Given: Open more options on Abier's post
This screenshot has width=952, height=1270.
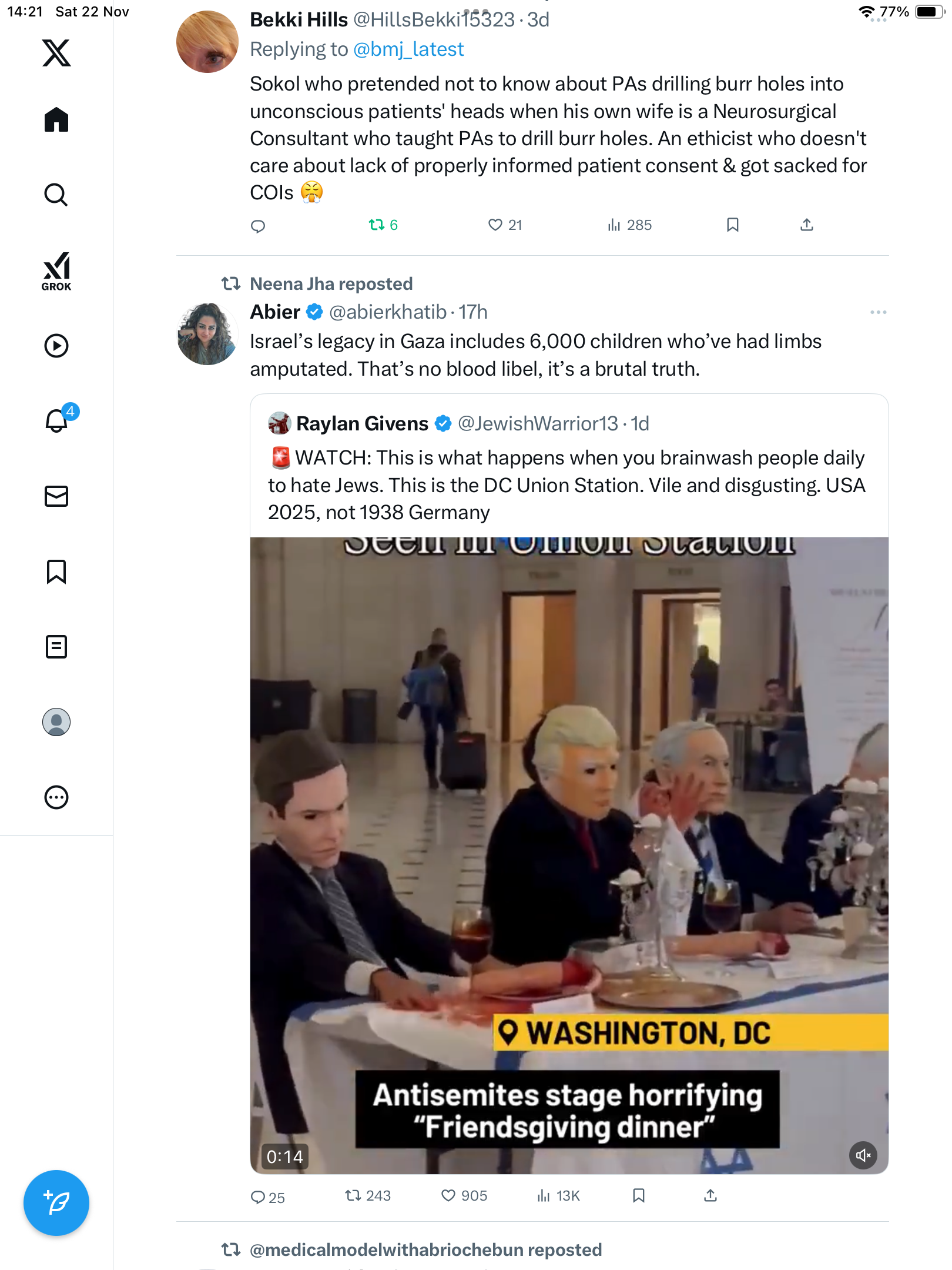Looking at the screenshot, I should coord(878,312).
